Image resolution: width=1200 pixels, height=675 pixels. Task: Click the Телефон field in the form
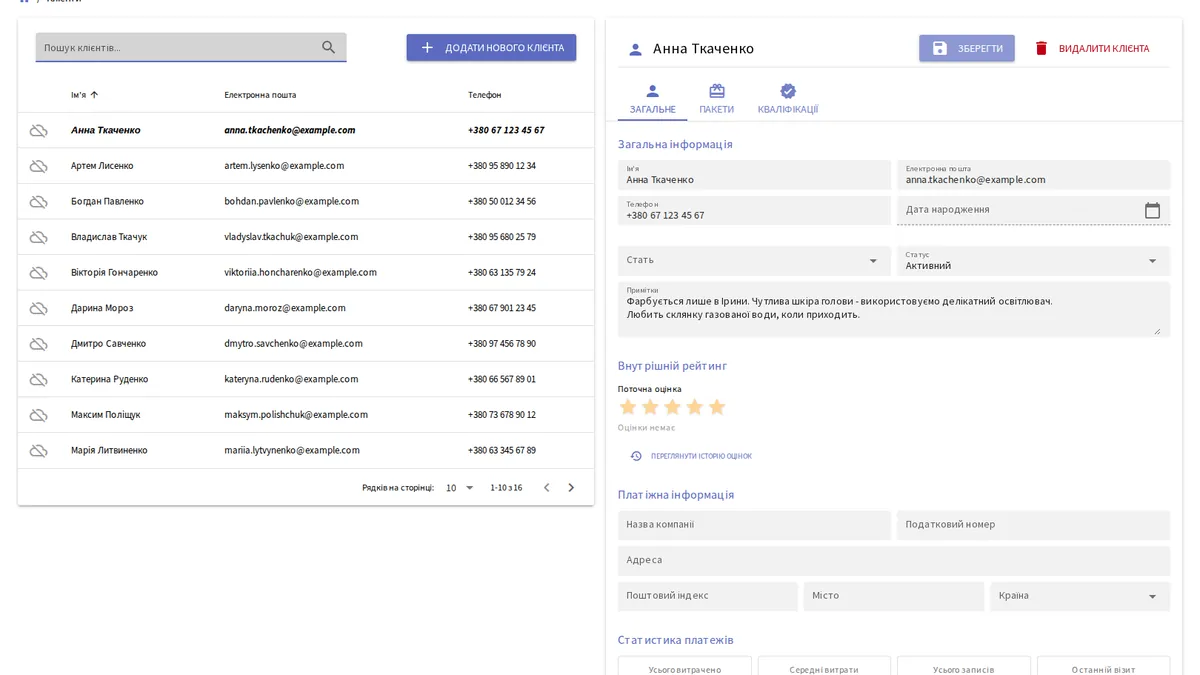(754, 210)
